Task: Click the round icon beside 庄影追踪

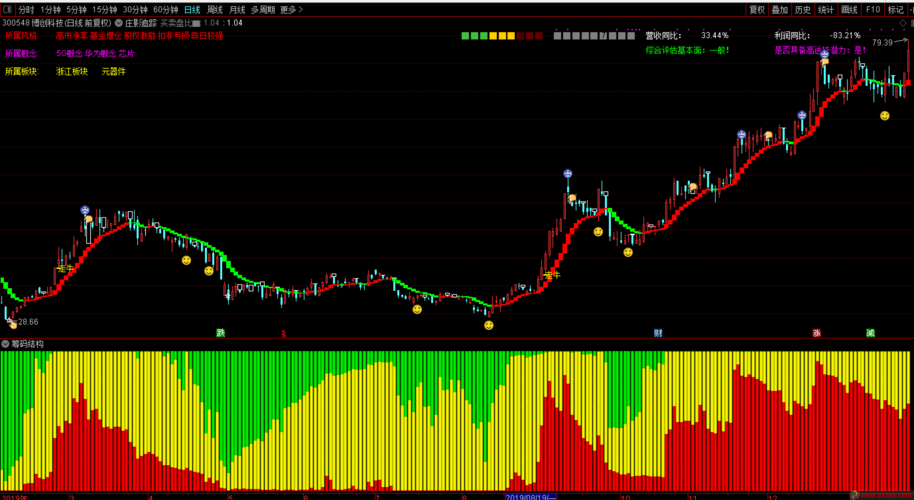Action: (x=119, y=22)
